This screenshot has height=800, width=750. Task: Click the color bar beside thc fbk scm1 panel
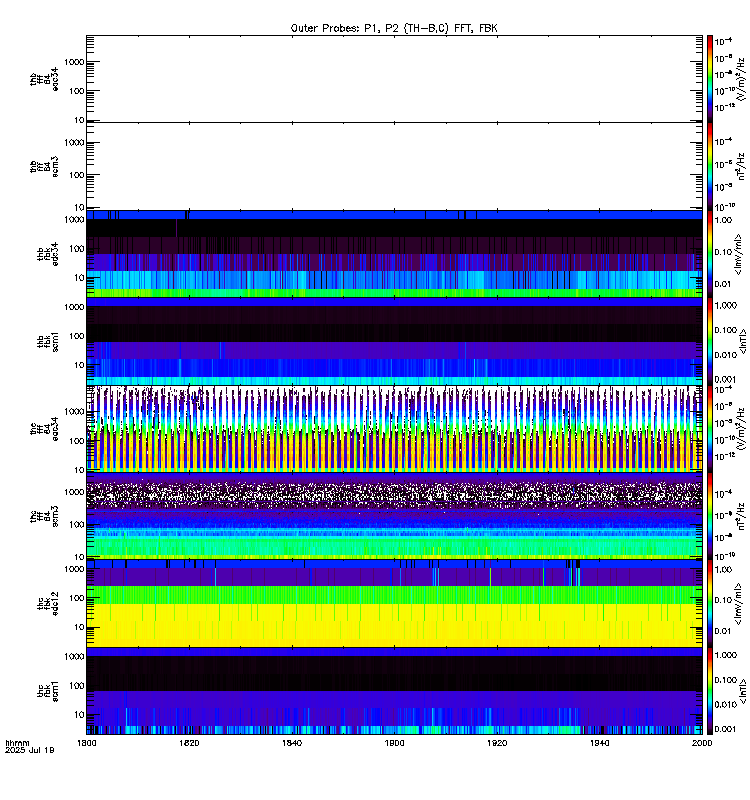[710, 691]
